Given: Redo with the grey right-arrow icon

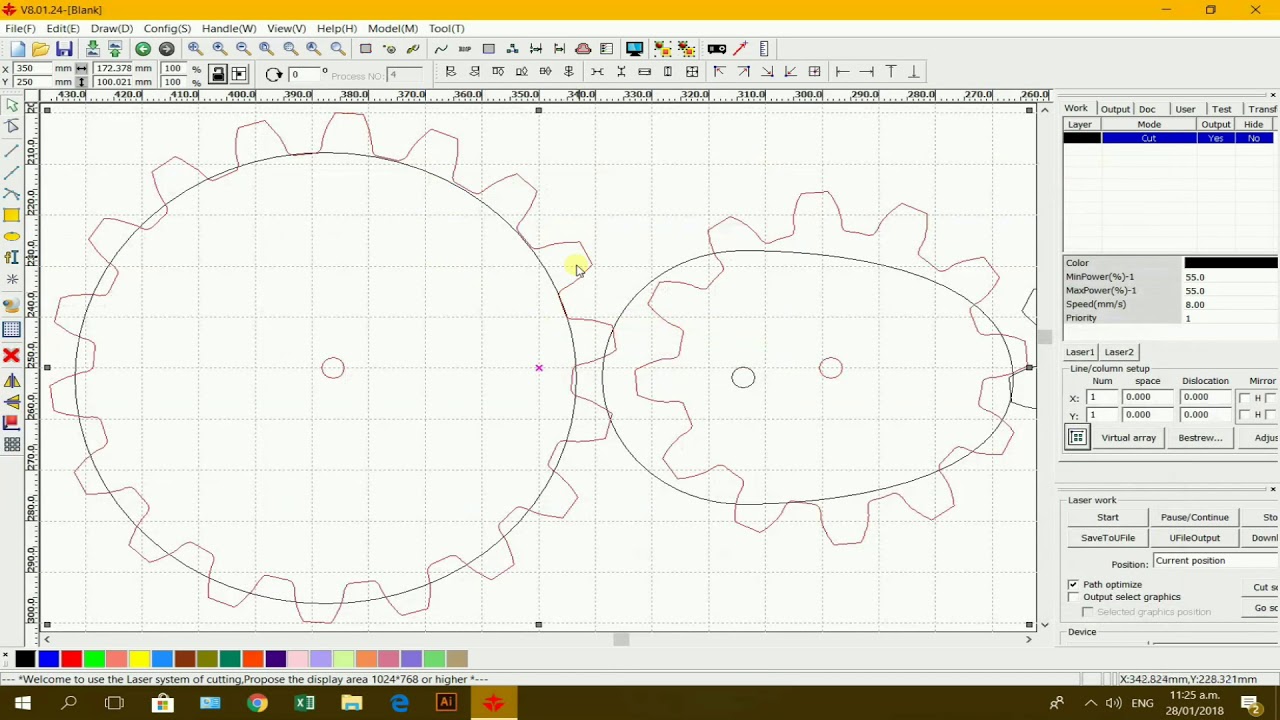Looking at the screenshot, I should coord(167,49).
